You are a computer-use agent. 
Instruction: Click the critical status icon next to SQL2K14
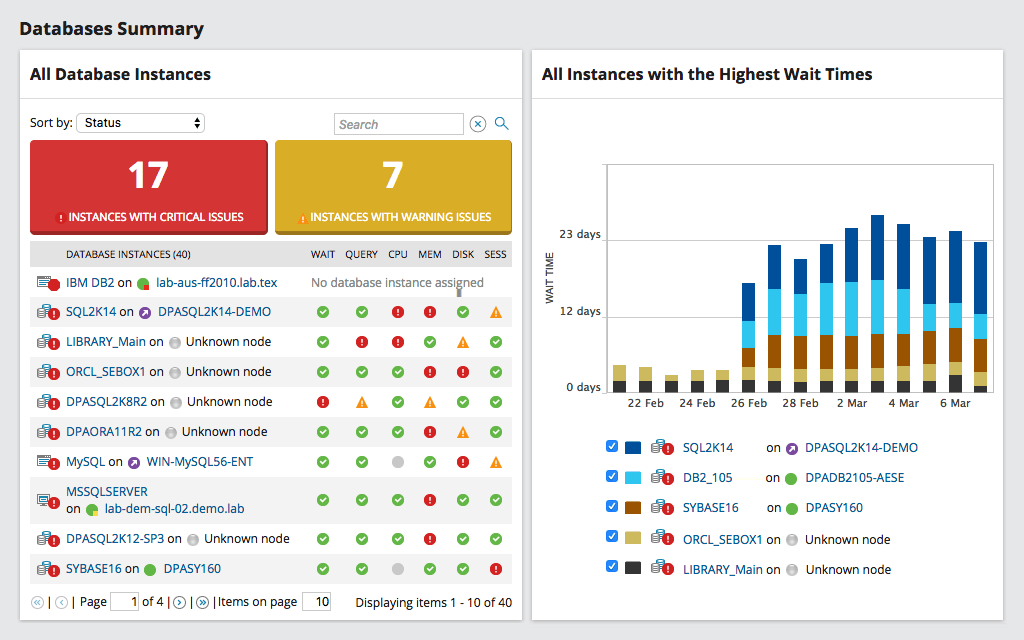click(52, 312)
